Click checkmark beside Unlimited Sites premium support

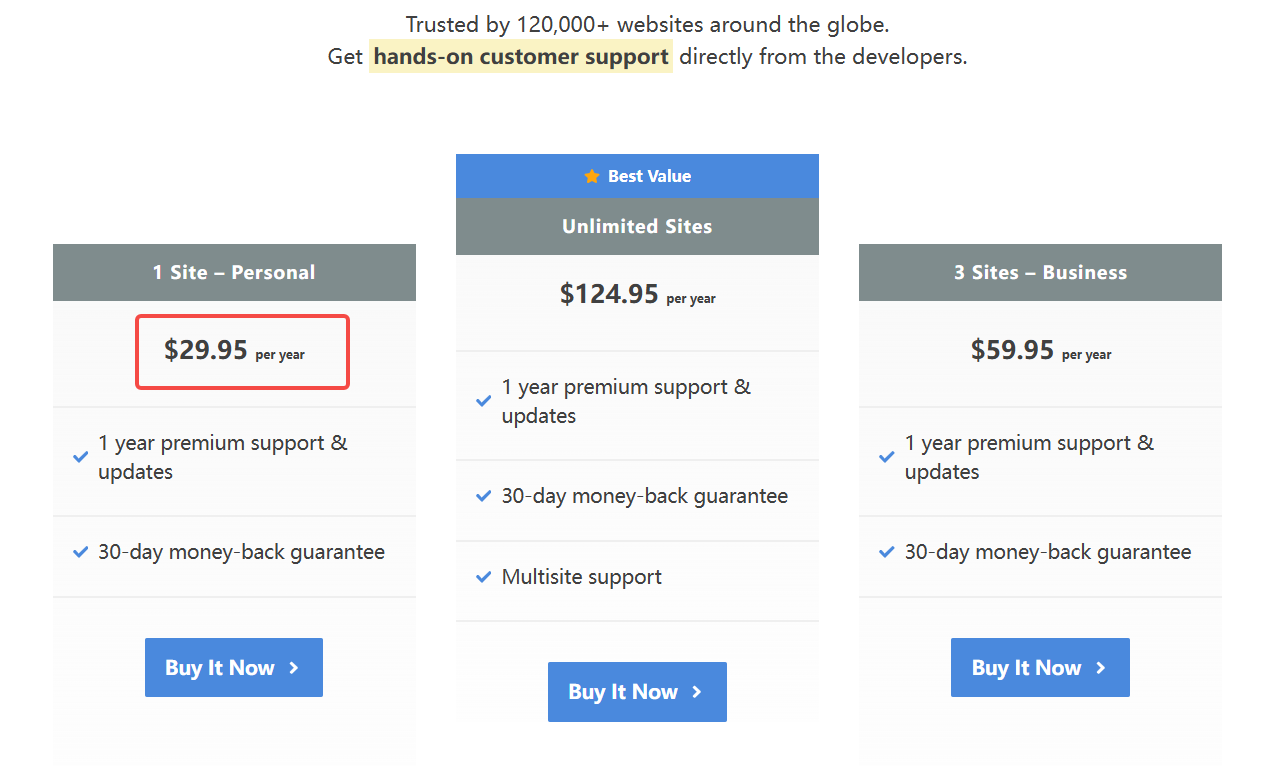(x=484, y=401)
